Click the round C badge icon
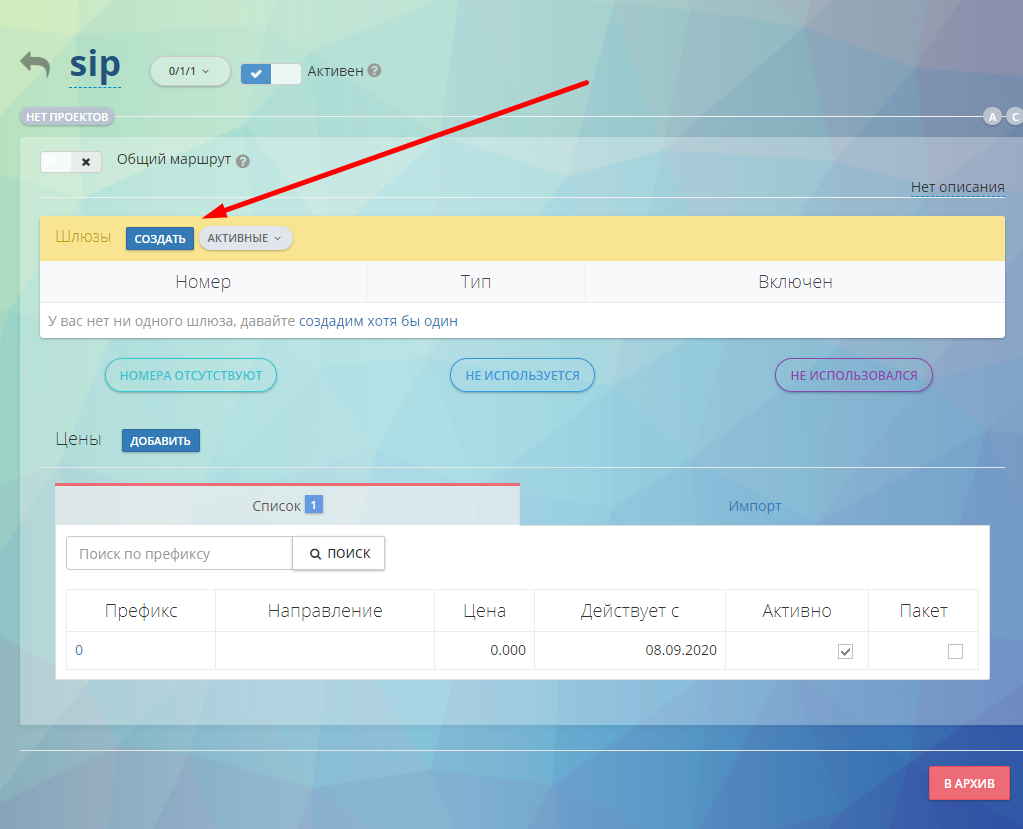The width and height of the screenshot is (1023, 829). pos(1014,117)
